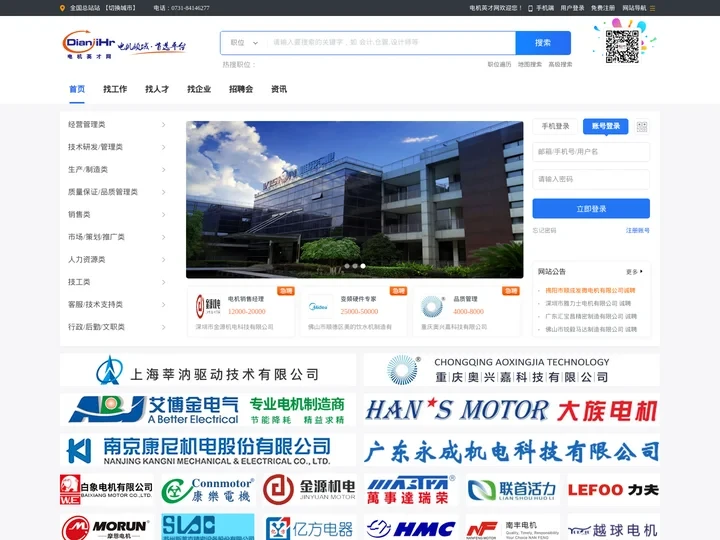Click the QR code image beside the search bar

coord(622,46)
